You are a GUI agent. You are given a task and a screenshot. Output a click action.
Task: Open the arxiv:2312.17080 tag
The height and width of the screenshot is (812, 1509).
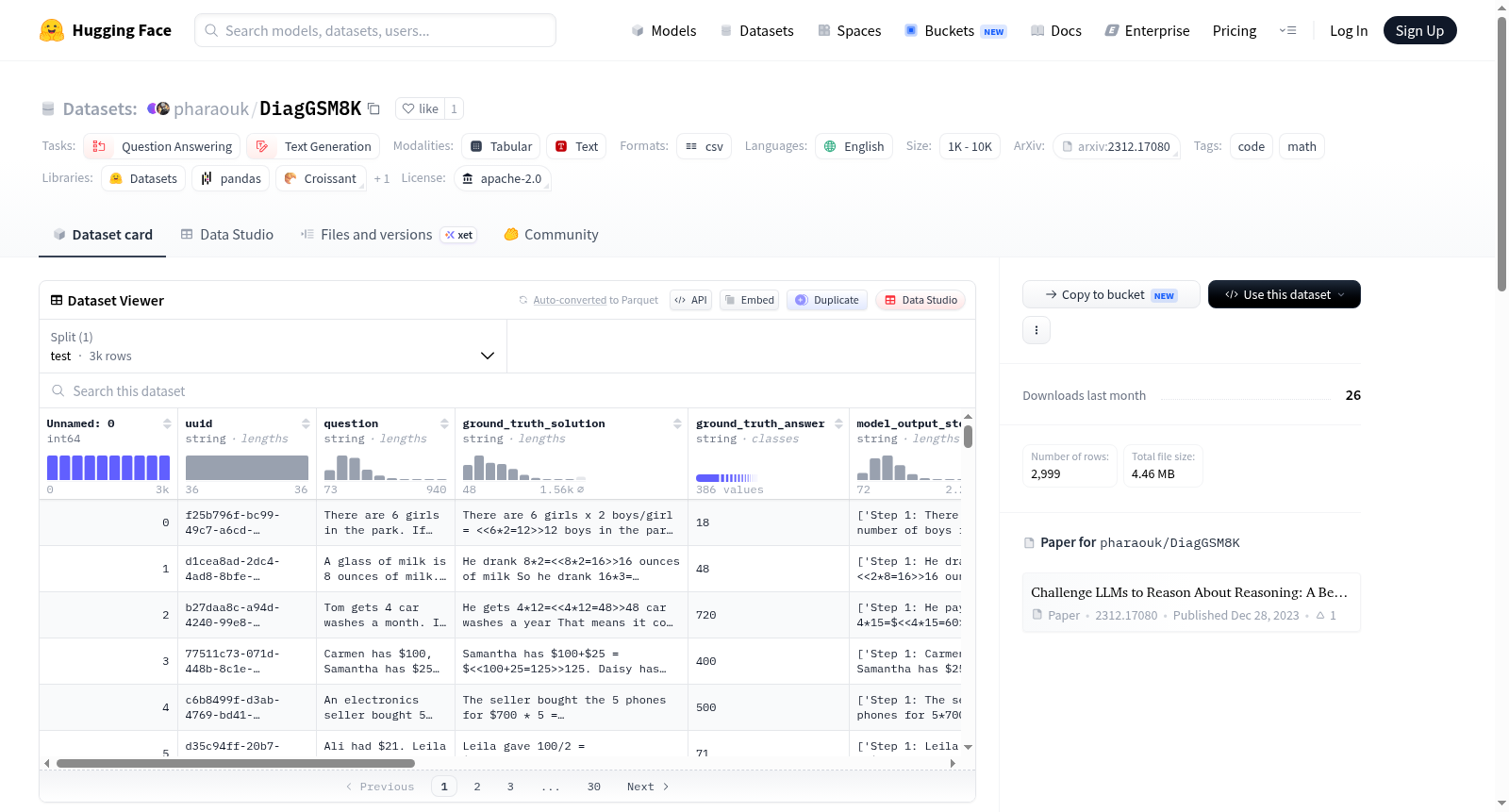tap(1116, 146)
